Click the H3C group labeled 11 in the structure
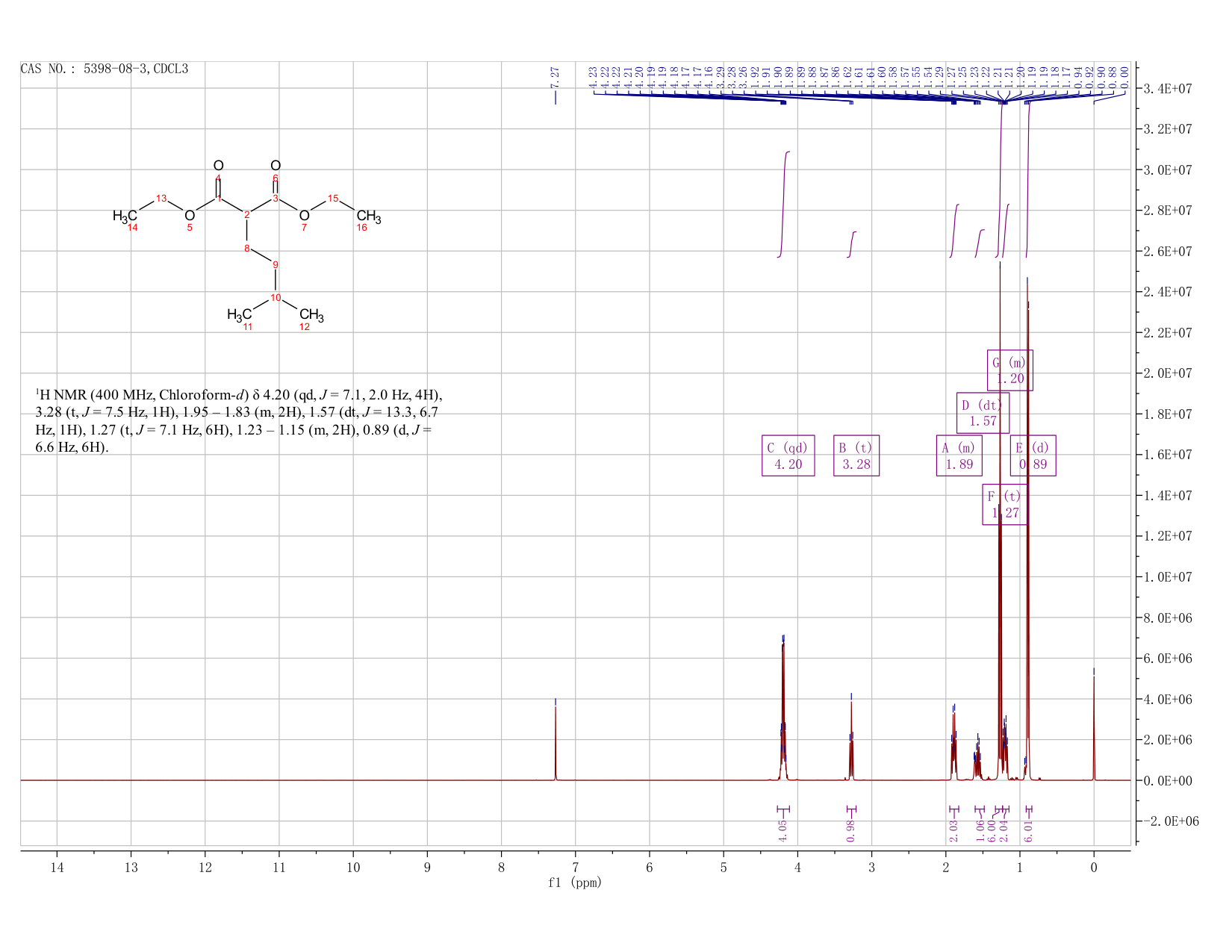This screenshot has width=1232, height=952. [240, 315]
